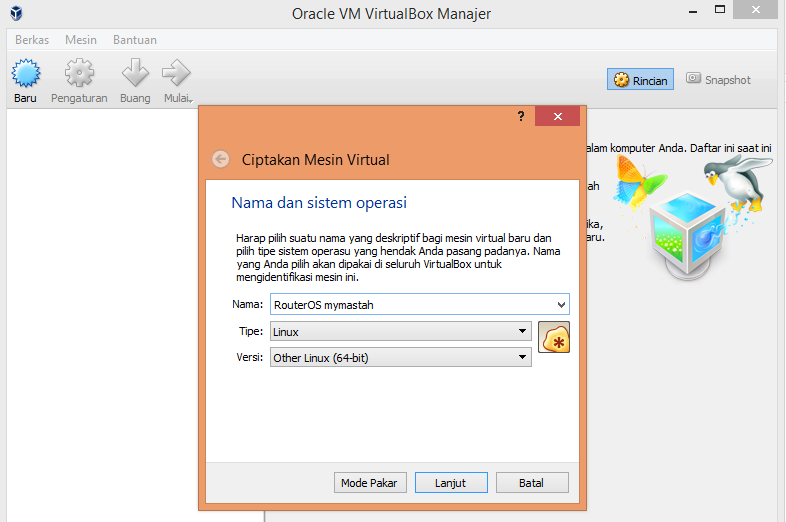Open the Nama field dropdown arrow
Image resolution: width=786 pixels, height=522 pixels.
coord(561,304)
